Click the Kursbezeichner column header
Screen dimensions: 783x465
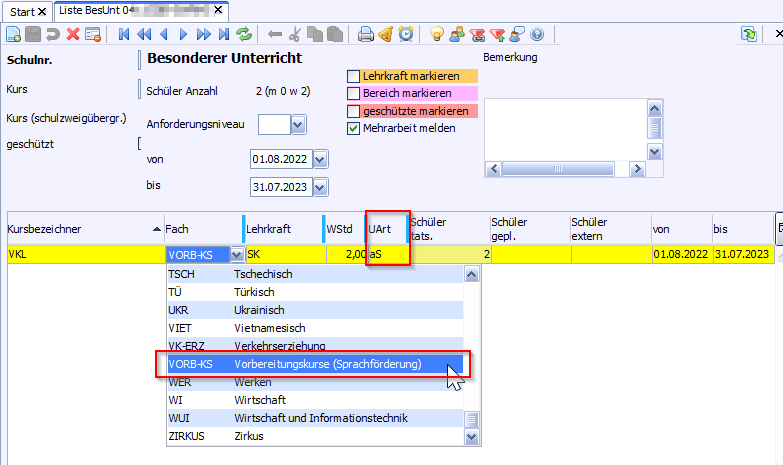(x=80, y=229)
